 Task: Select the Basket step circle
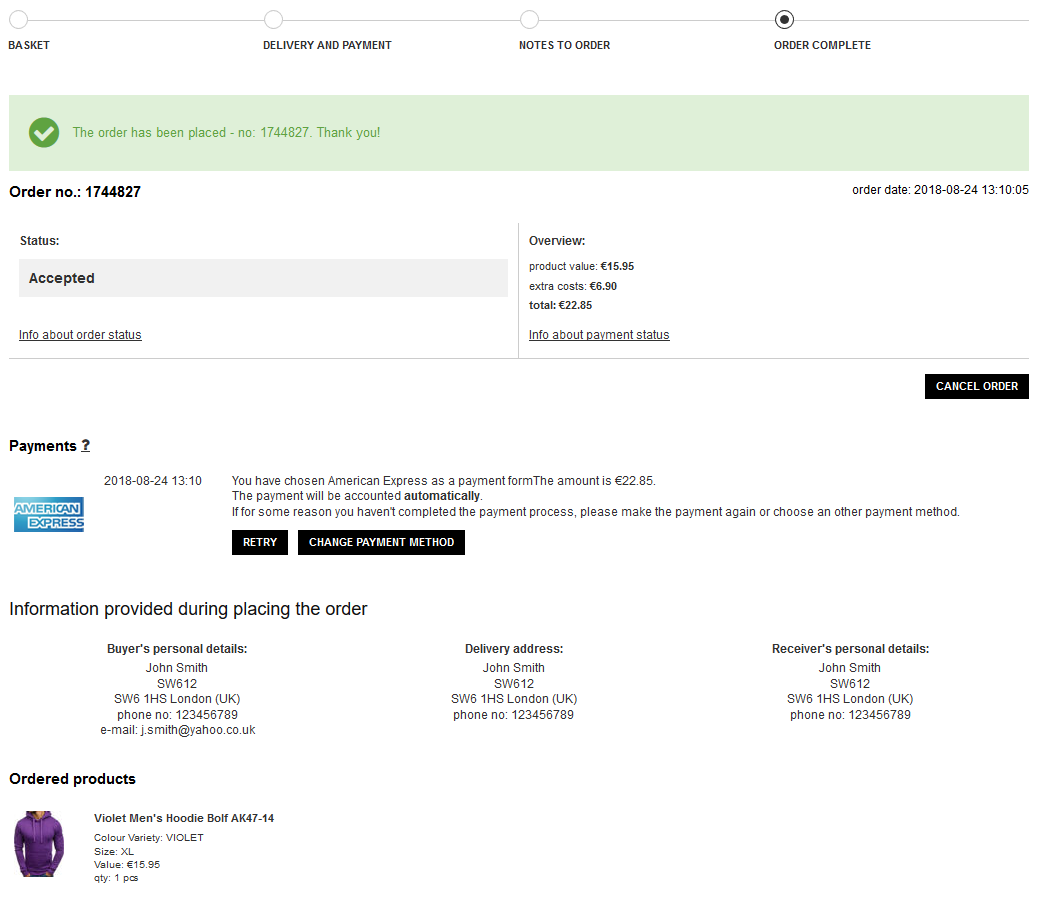pyautogui.click(x=19, y=19)
